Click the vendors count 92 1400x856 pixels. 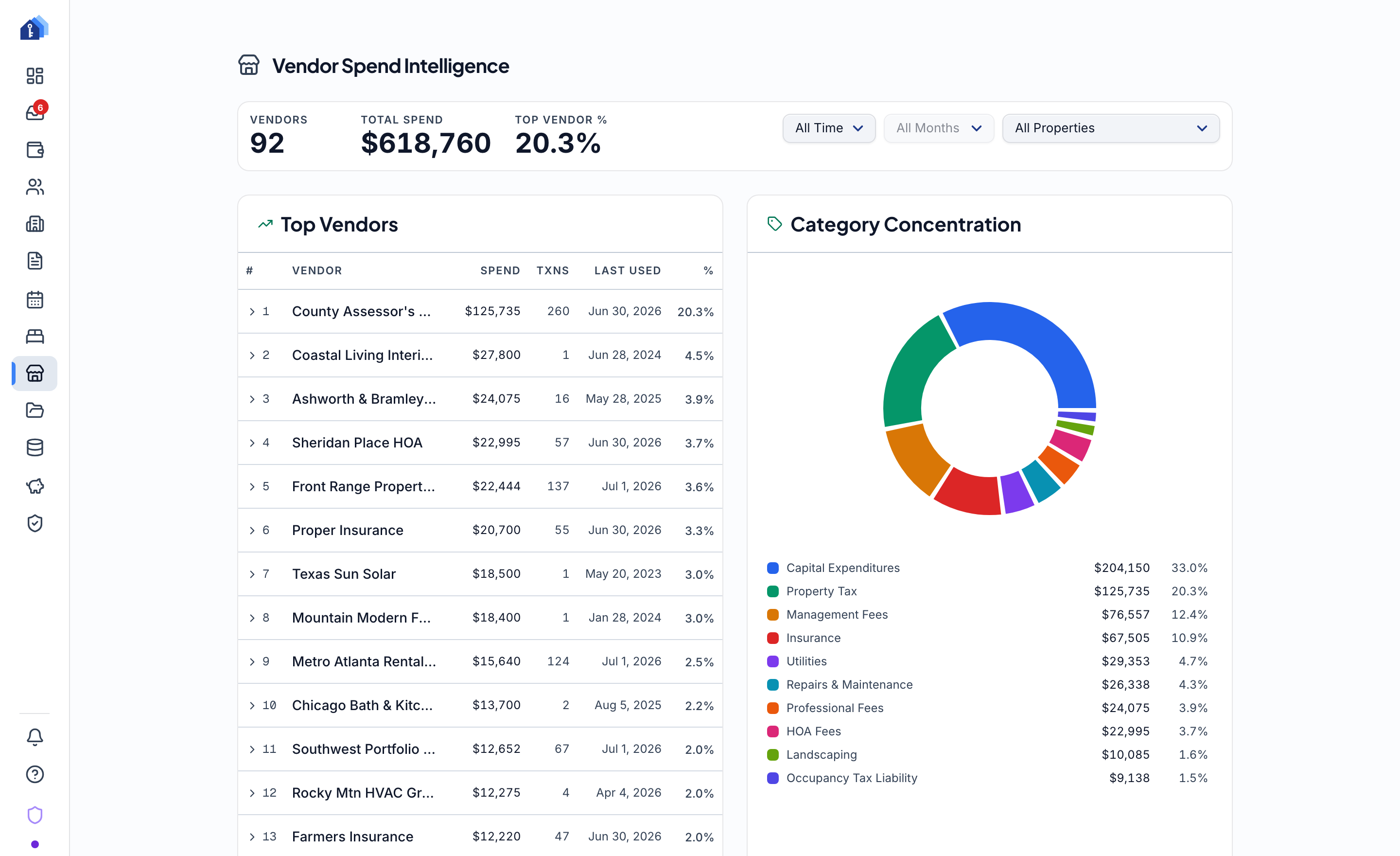click(267, 143)
